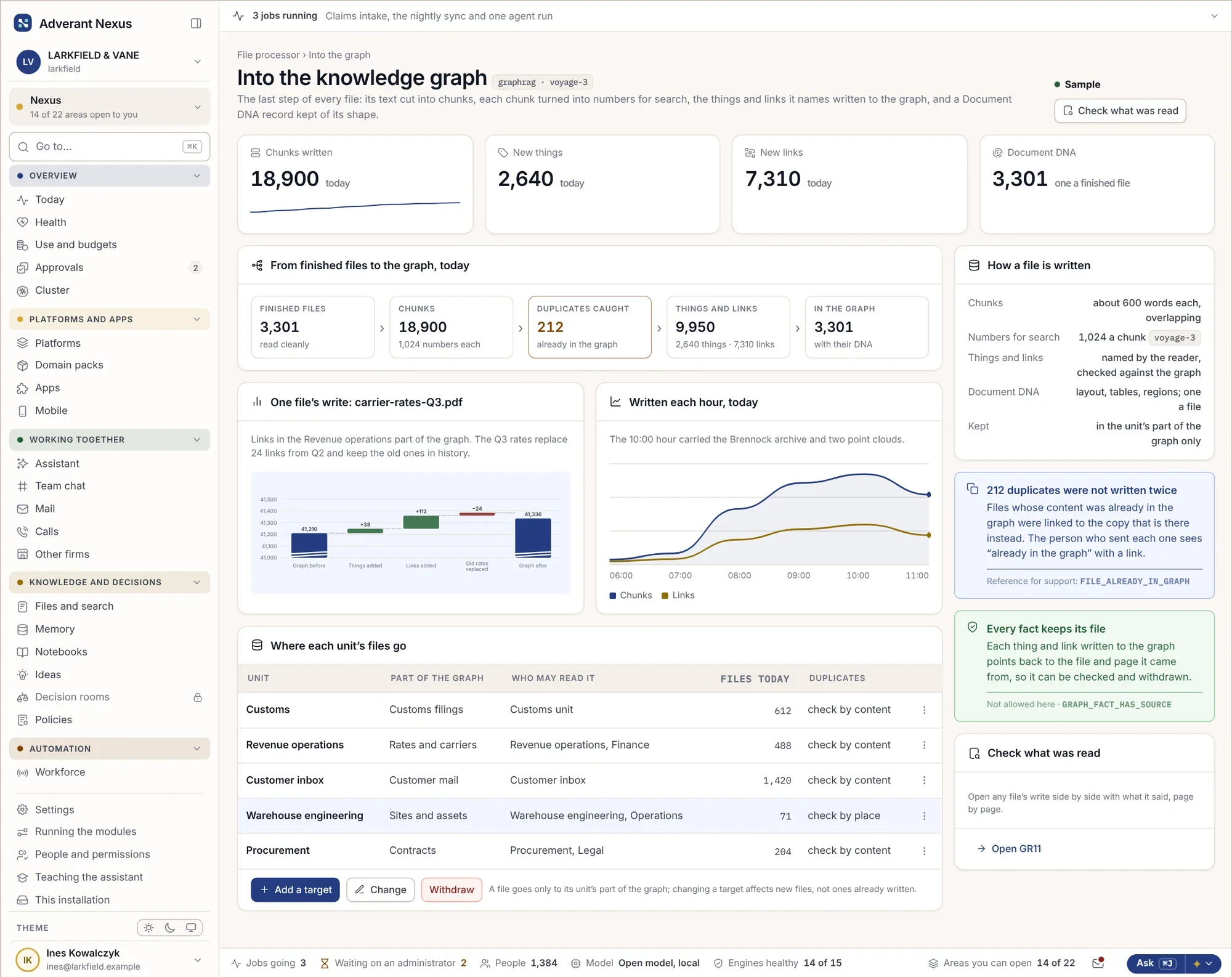Screen dimensions: 1232x977
Task: Open Today in the sidebar
Action: [110, 200]
